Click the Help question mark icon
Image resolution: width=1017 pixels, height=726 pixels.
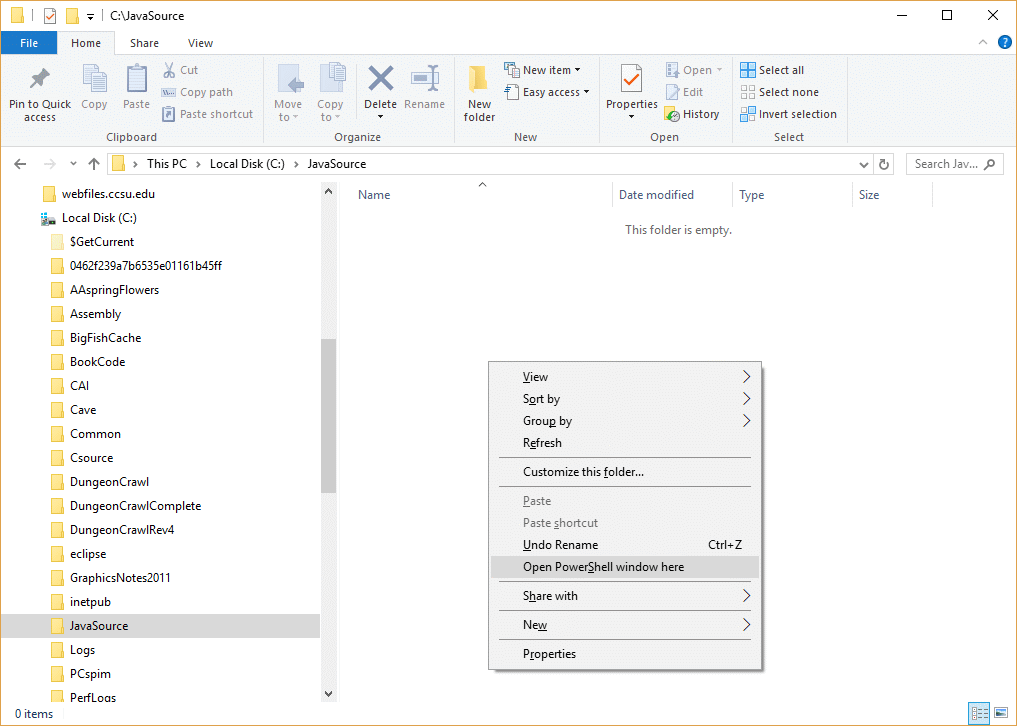pos(1004,43)
